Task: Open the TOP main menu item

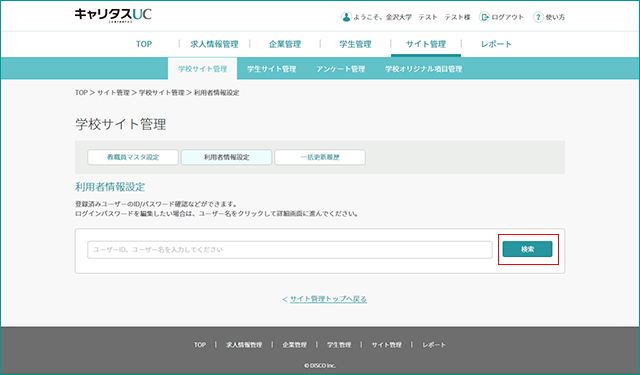Action: 144,44
